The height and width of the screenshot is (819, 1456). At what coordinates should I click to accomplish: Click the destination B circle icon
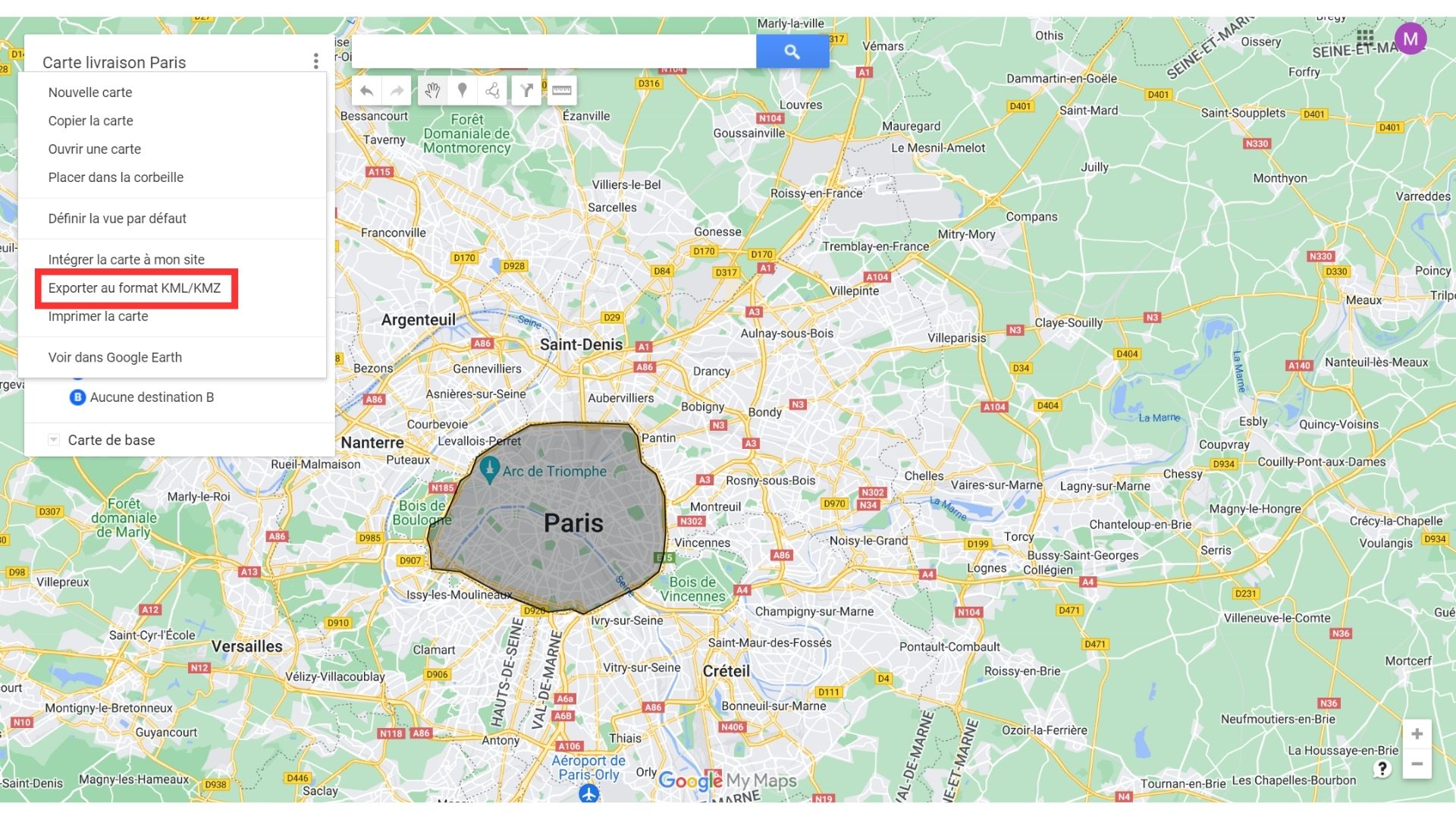coord(77,397)
